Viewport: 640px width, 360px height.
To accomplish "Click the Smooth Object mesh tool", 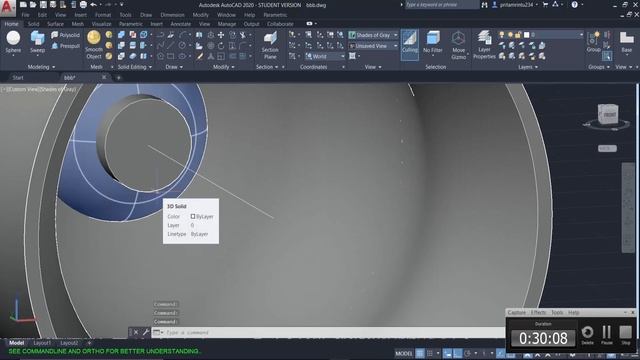I will [x=93, y=44].
